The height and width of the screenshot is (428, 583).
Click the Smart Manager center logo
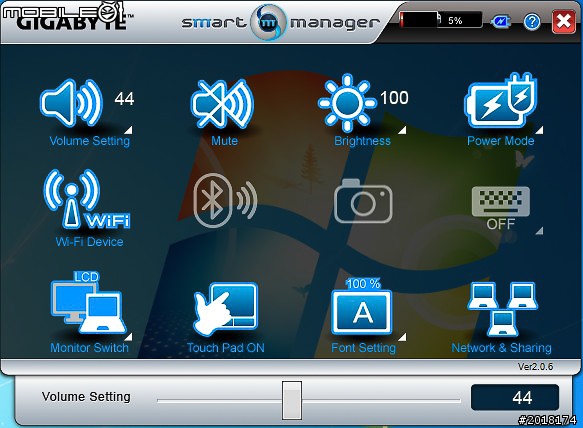click(268, 22)
